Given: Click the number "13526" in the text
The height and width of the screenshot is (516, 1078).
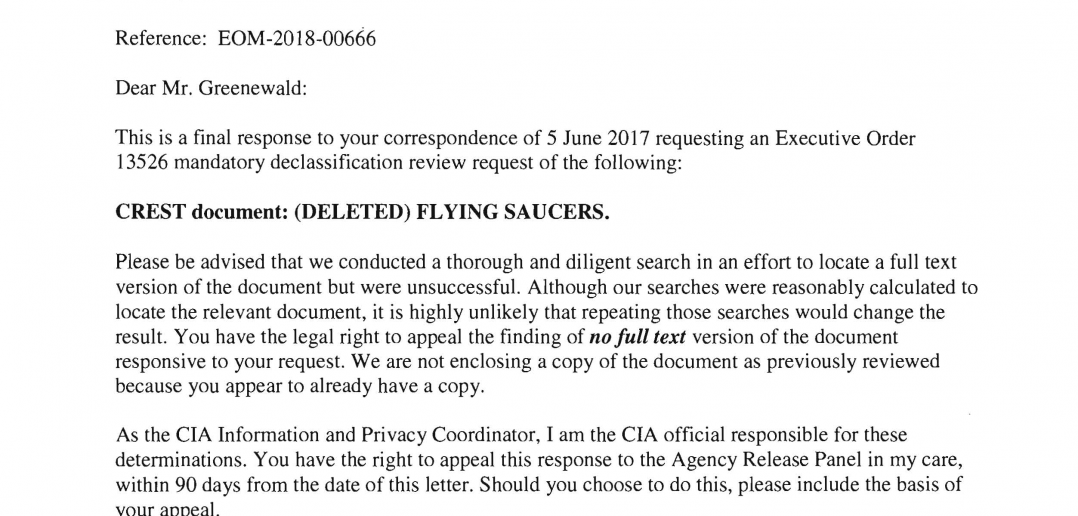Looking at the screenshot, I should pyautogui.click(x=140, y=162).
